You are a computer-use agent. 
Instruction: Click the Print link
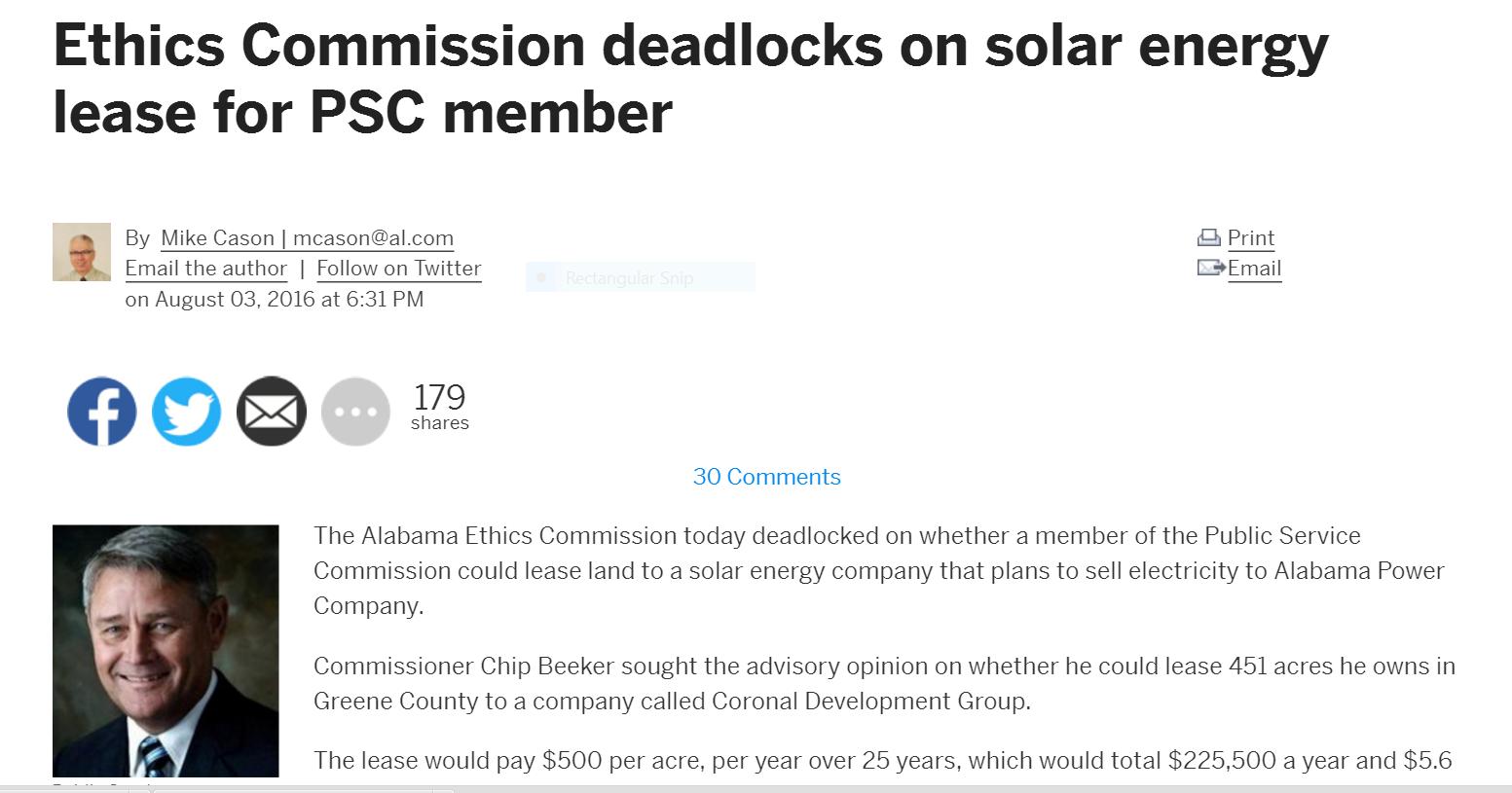[x=1251, y=238]
